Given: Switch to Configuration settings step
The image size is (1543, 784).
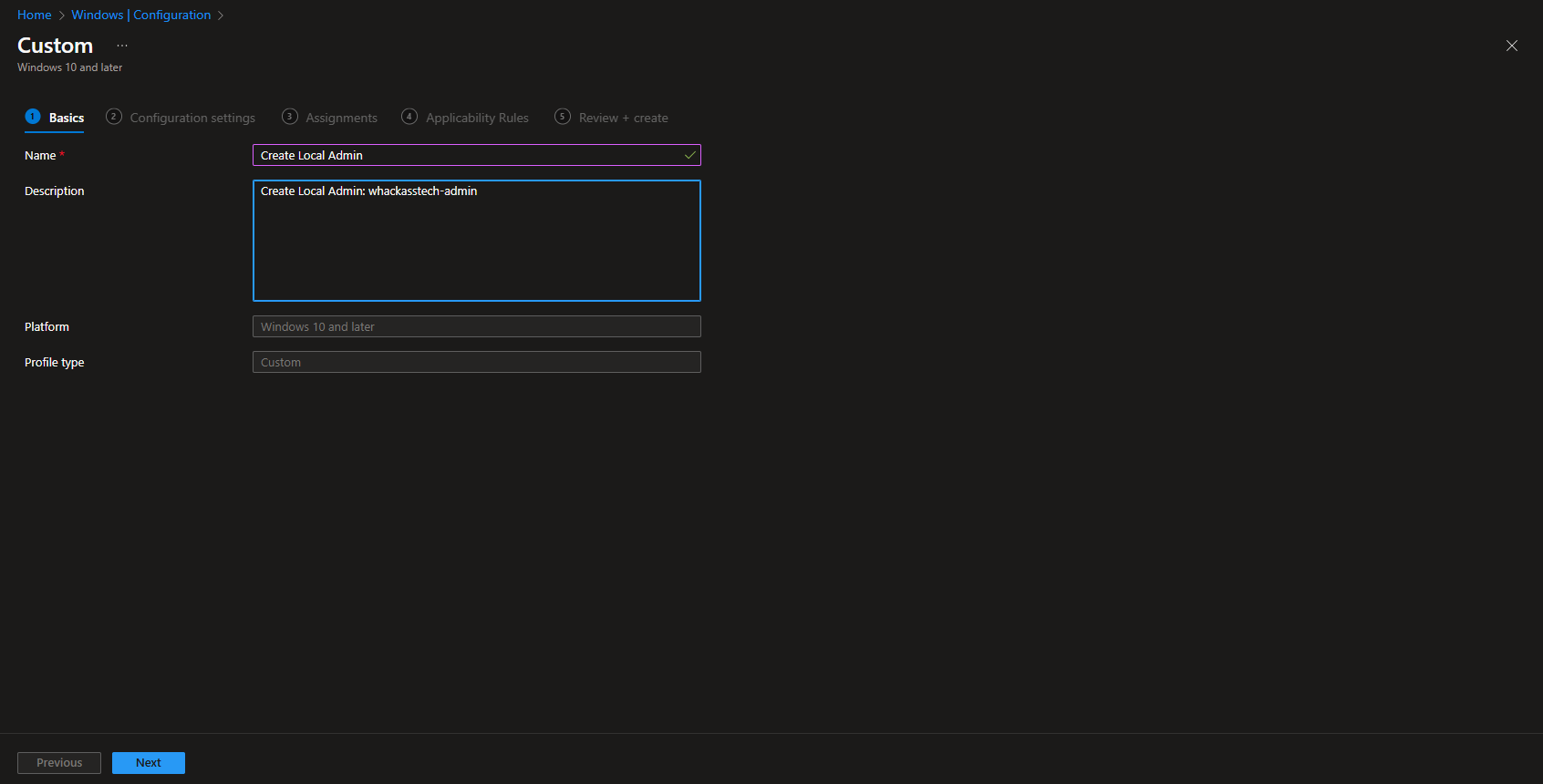Looking at the screenshot, I should (x=181, y=118).
